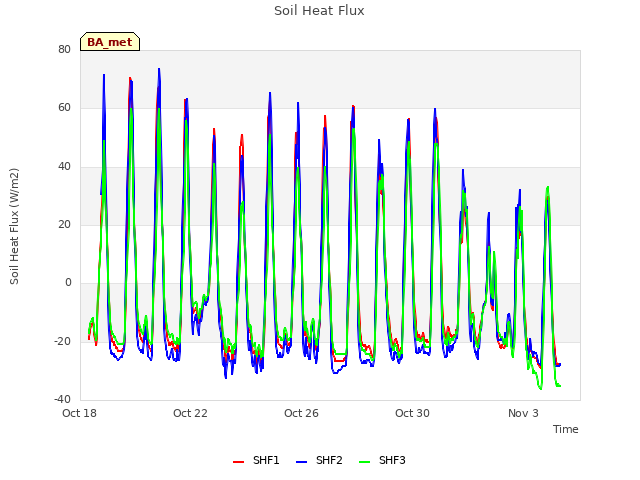Select the Soil Heat Flux chart title
This screenshot has height=480, width=640.
[319, 11]
